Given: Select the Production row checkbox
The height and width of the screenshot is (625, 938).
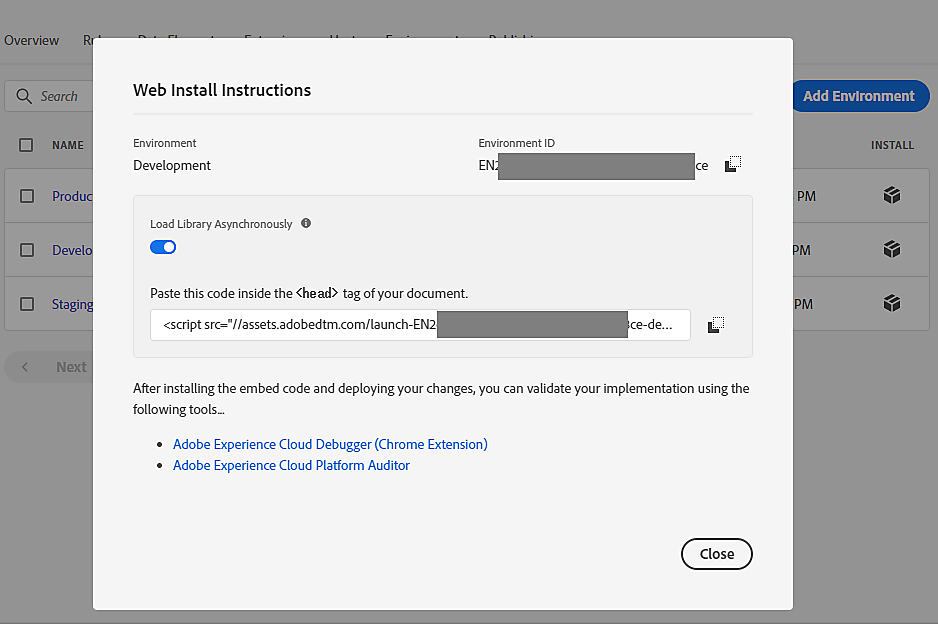Looking at the screenshot, I should tap(27, 196).
